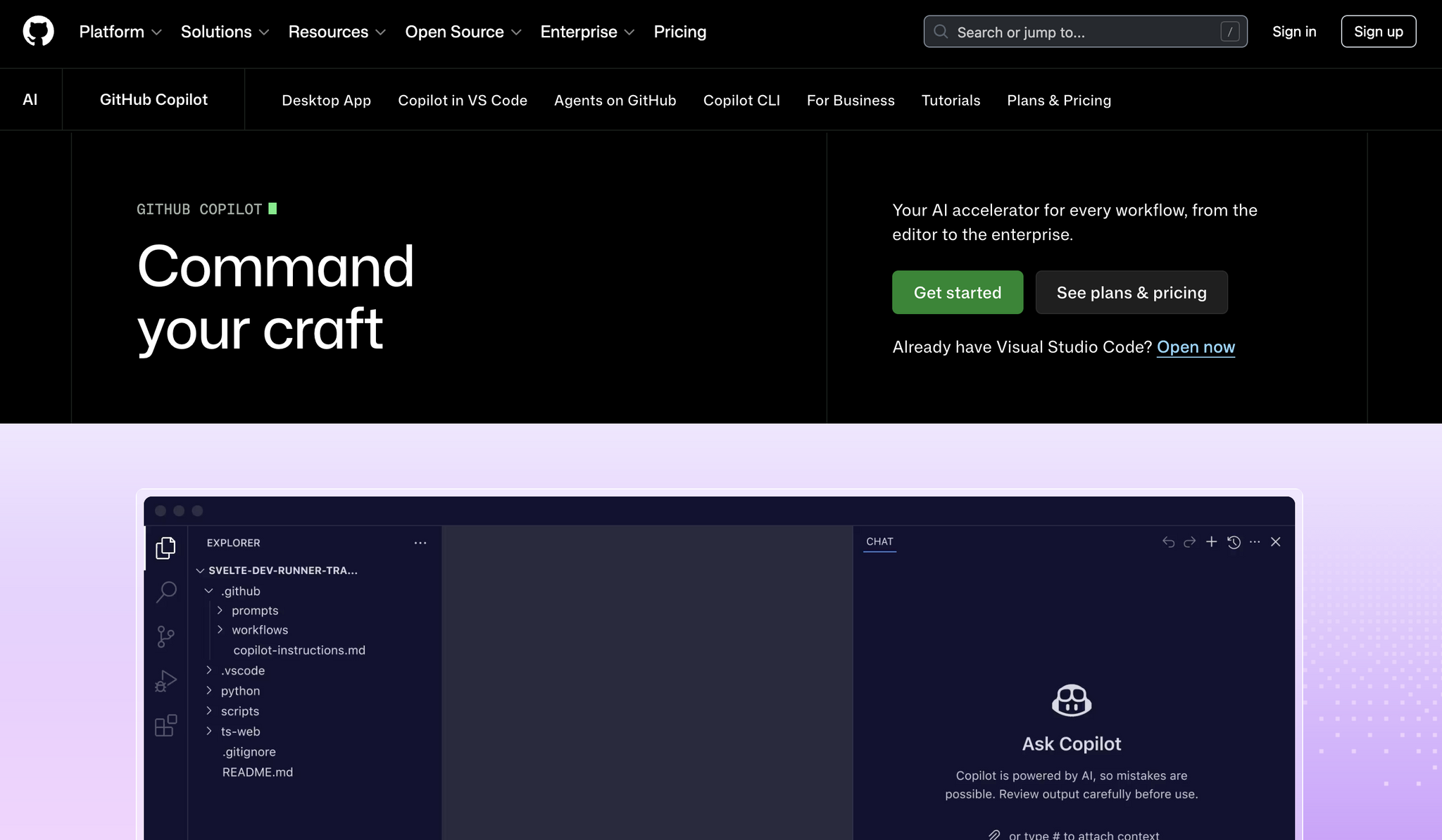This screenshot has height=840, width=1442.
Task: Focus the Search or jump to field
Action: [x=1085, y=32]
